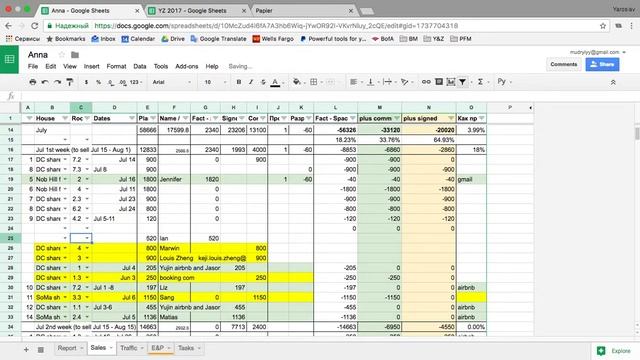Screen dimensions: 640x360
Task: Expand dropdown in Nob Hill row 19
Action: coord(65,179)
